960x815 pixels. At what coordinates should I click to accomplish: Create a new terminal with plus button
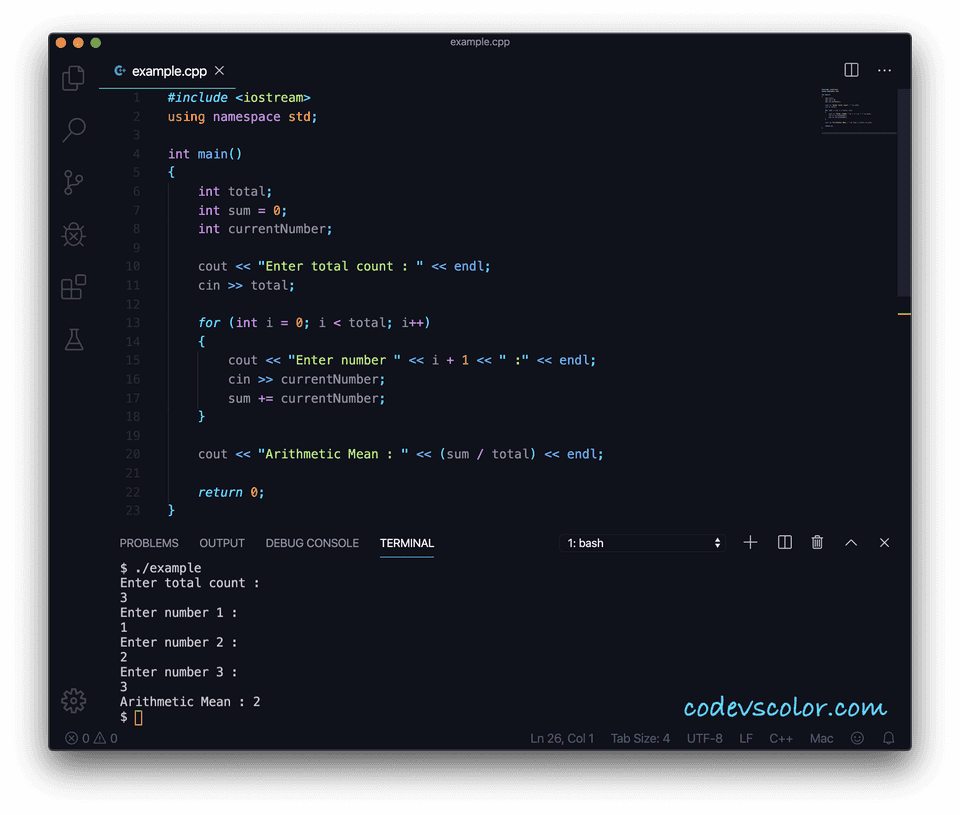click(750, 542)
